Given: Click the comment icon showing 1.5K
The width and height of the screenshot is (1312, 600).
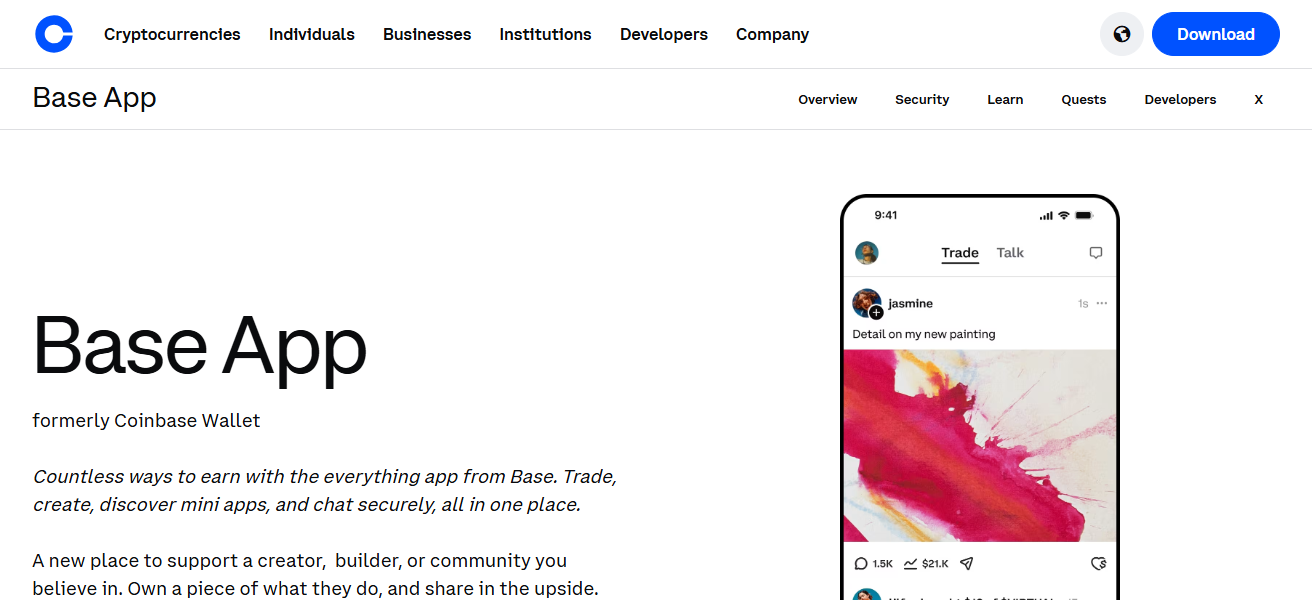Looking at the screenshot, I should [863, 563].
